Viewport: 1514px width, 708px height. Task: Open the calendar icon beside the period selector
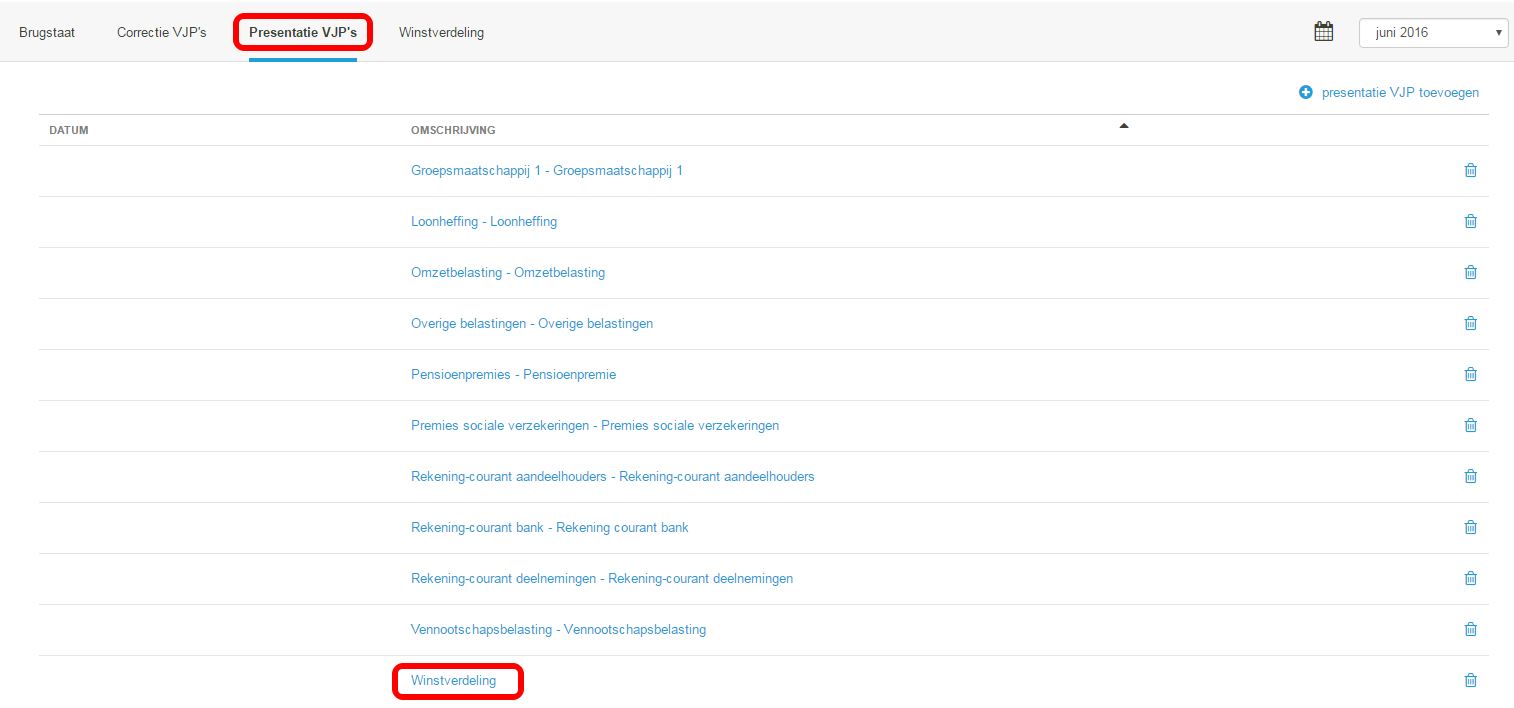(x=1323, y=32)
